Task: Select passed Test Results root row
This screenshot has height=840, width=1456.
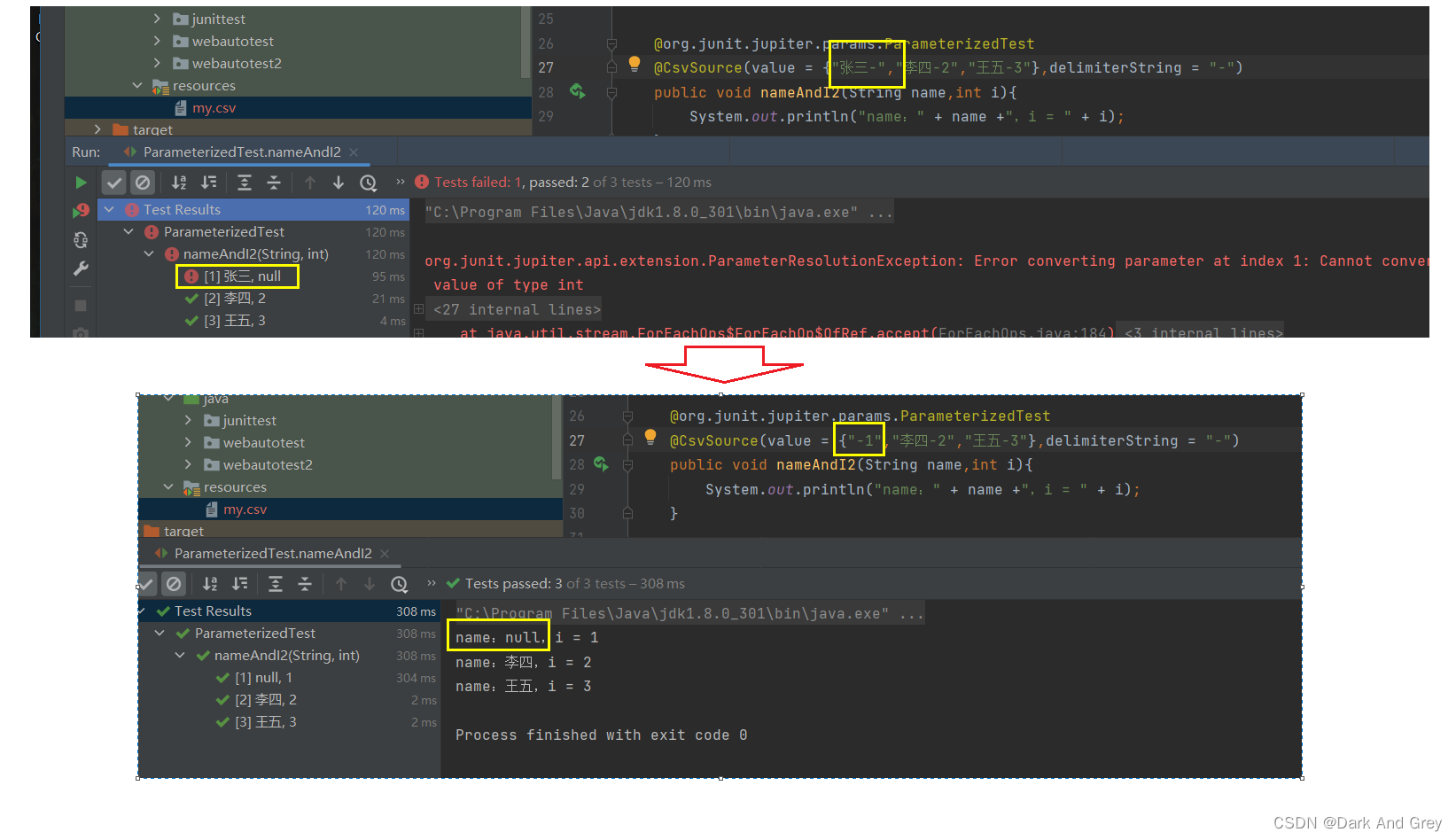Action: (x=290, y=611)
